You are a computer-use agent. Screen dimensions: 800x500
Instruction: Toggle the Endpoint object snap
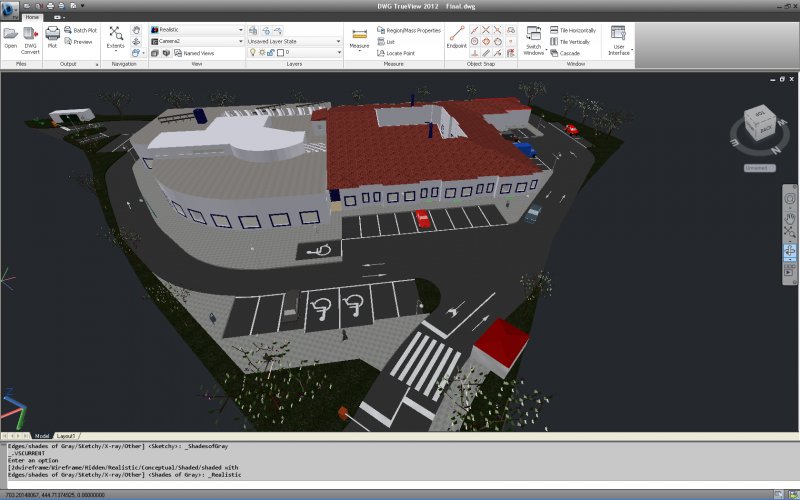[457, 37]
